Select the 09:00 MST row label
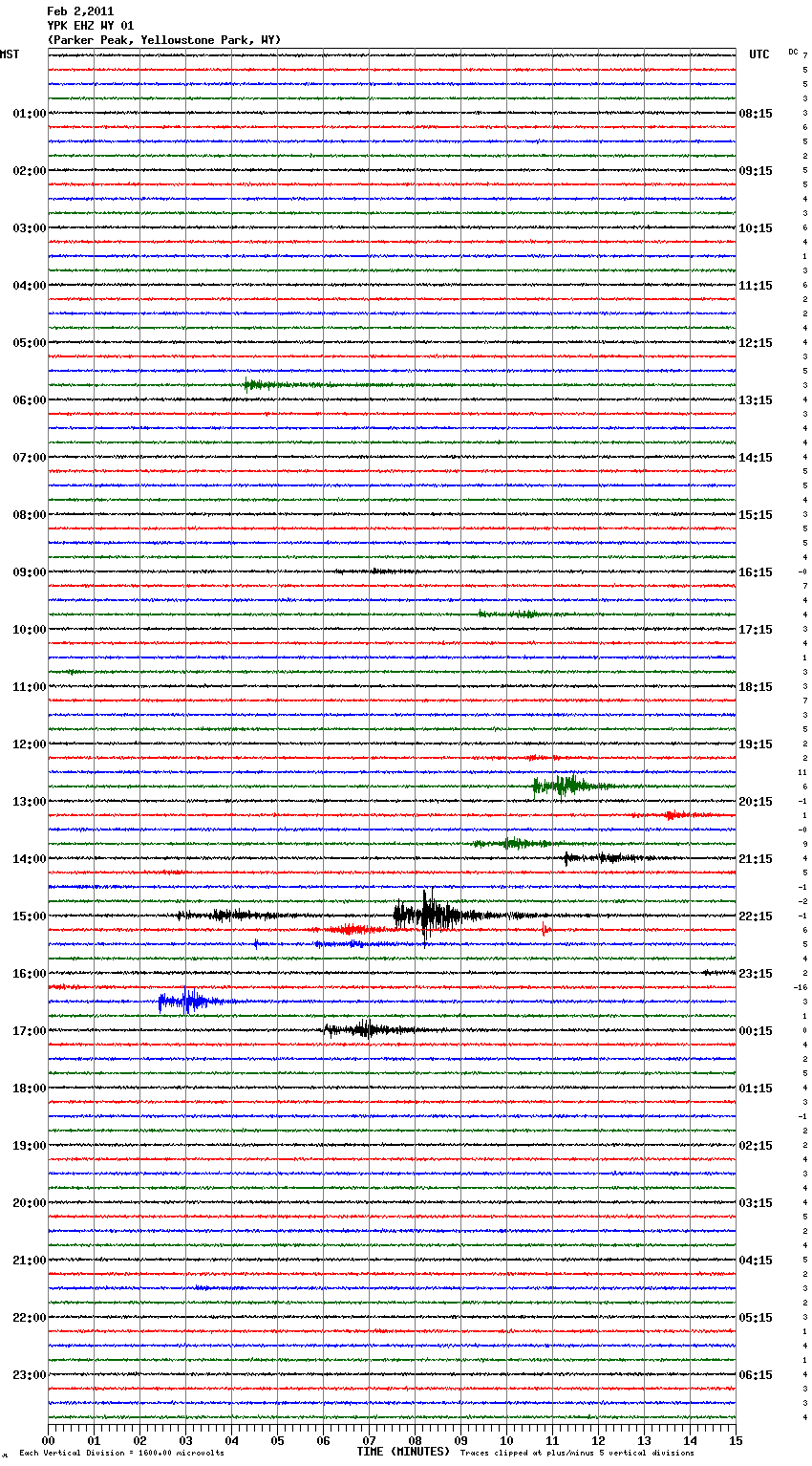Viewport: 812px width, 1466px height. tap(30, 572)
